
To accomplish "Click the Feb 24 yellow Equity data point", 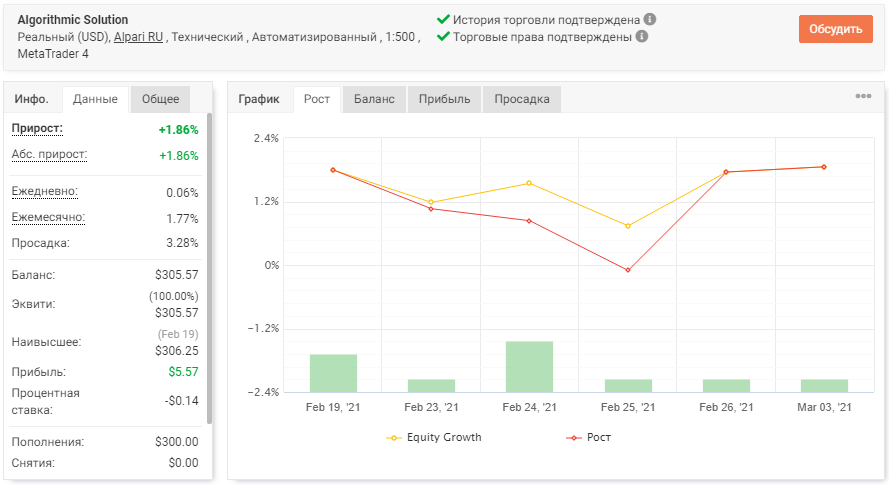I will [529, 183].
